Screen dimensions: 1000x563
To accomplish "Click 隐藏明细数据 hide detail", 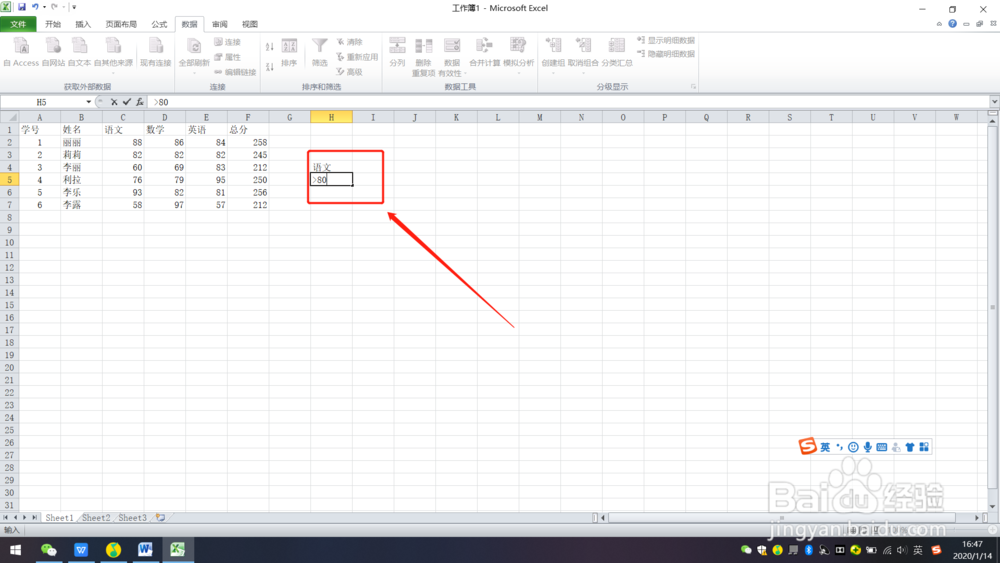I will (666, 54).
